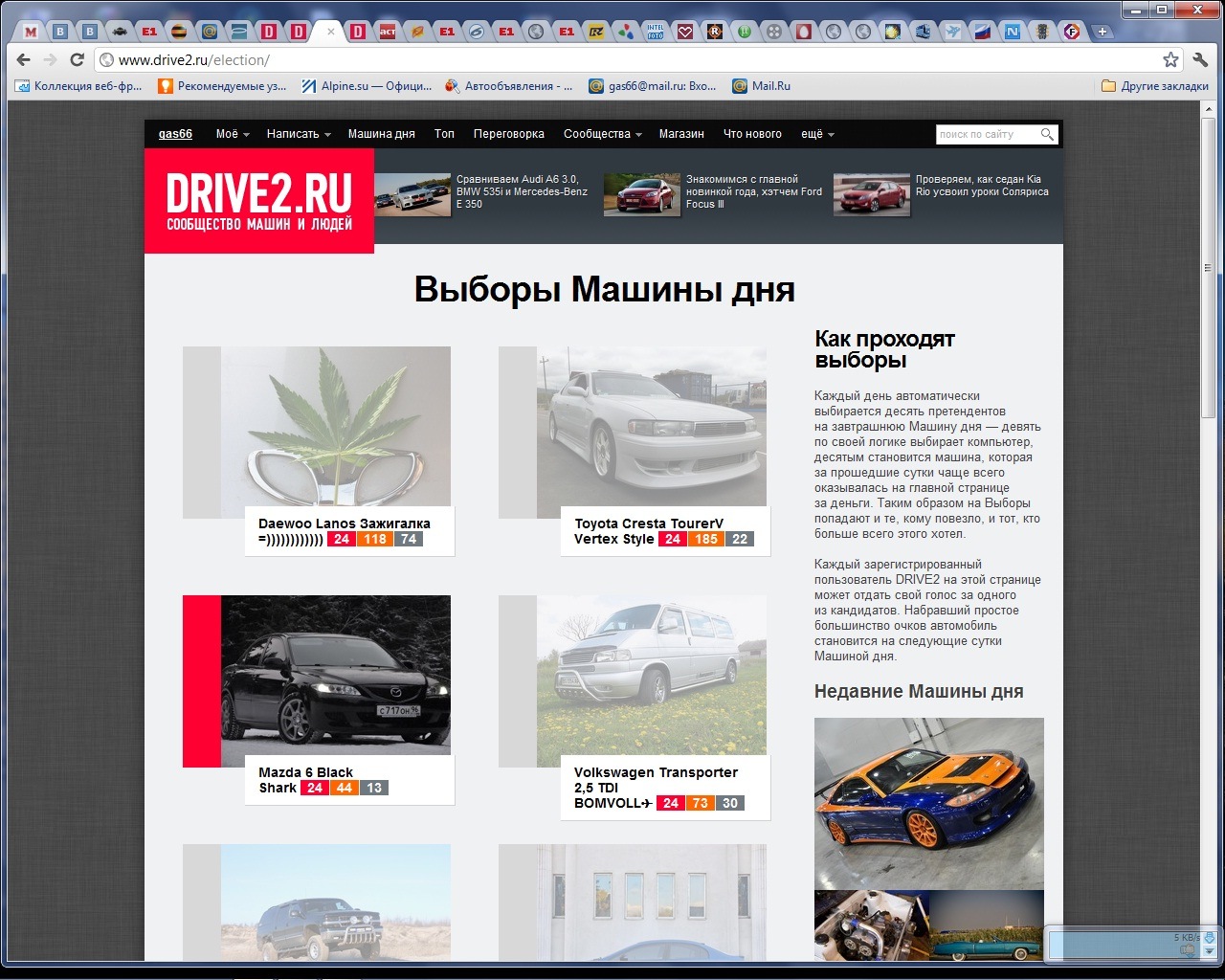The image size is (1225, 980).
Task: Click the search magnifier icon
Action: 1048,135
